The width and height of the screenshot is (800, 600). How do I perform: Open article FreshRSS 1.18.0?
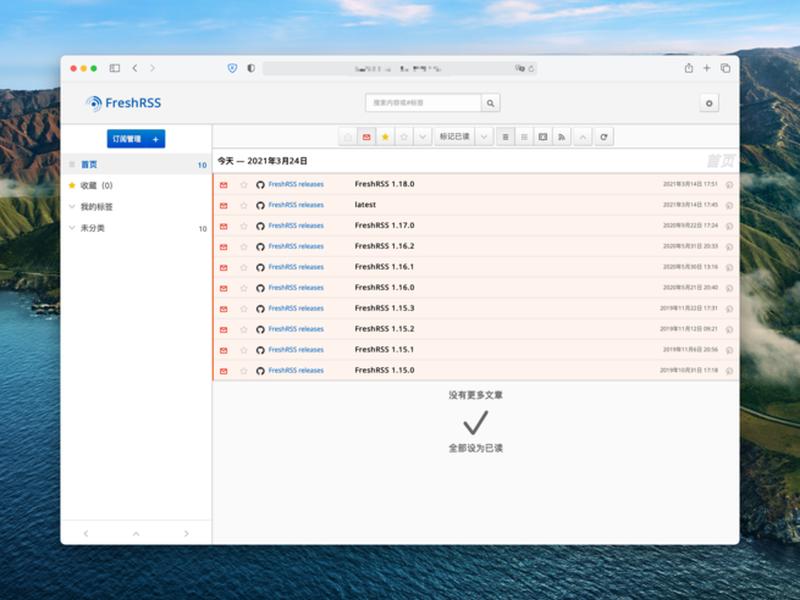384,184
